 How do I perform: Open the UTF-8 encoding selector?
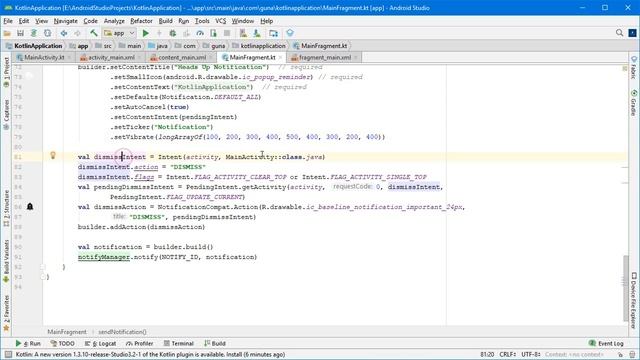tap(531, 354)
